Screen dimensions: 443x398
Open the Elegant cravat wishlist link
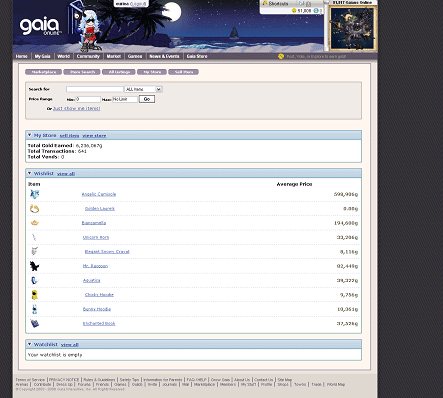pyautogui.click(x=107, y=252)
